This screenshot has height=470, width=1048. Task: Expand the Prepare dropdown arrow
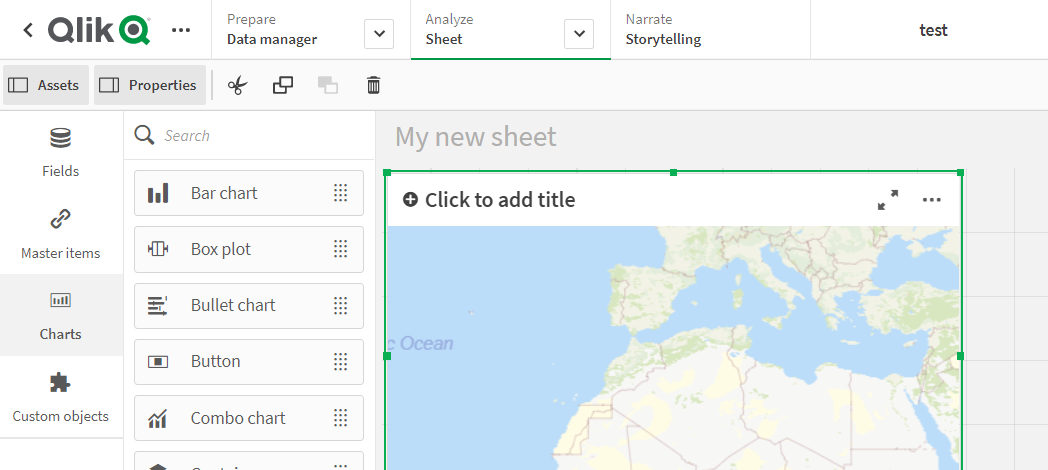[379, 33]
